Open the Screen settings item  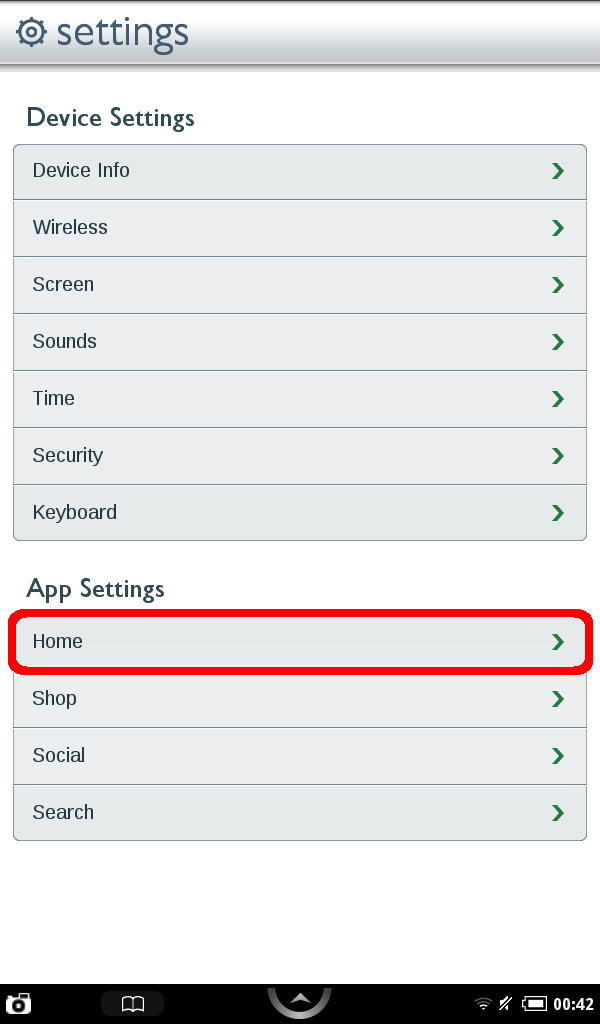299,285
